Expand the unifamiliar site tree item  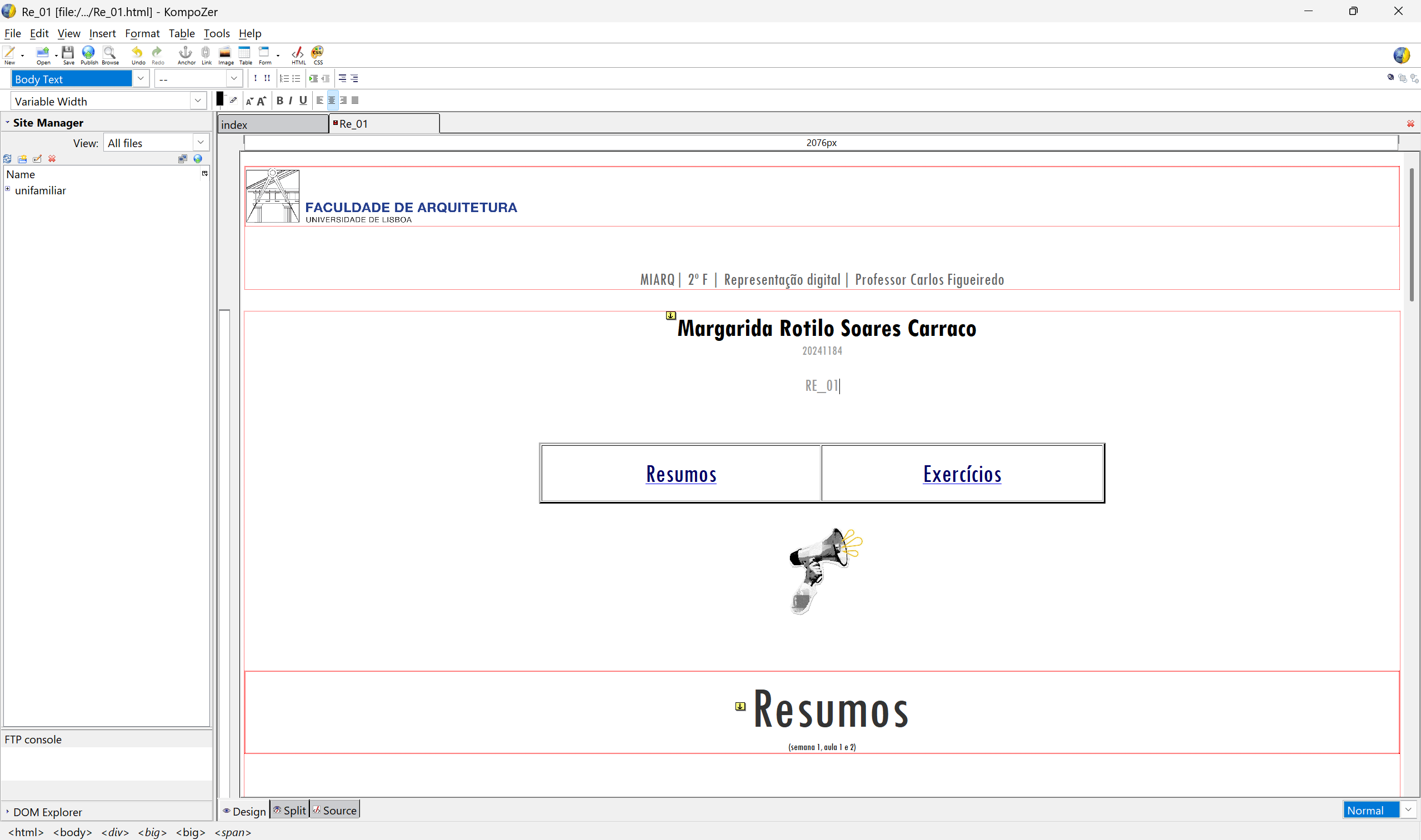[8, 189]
